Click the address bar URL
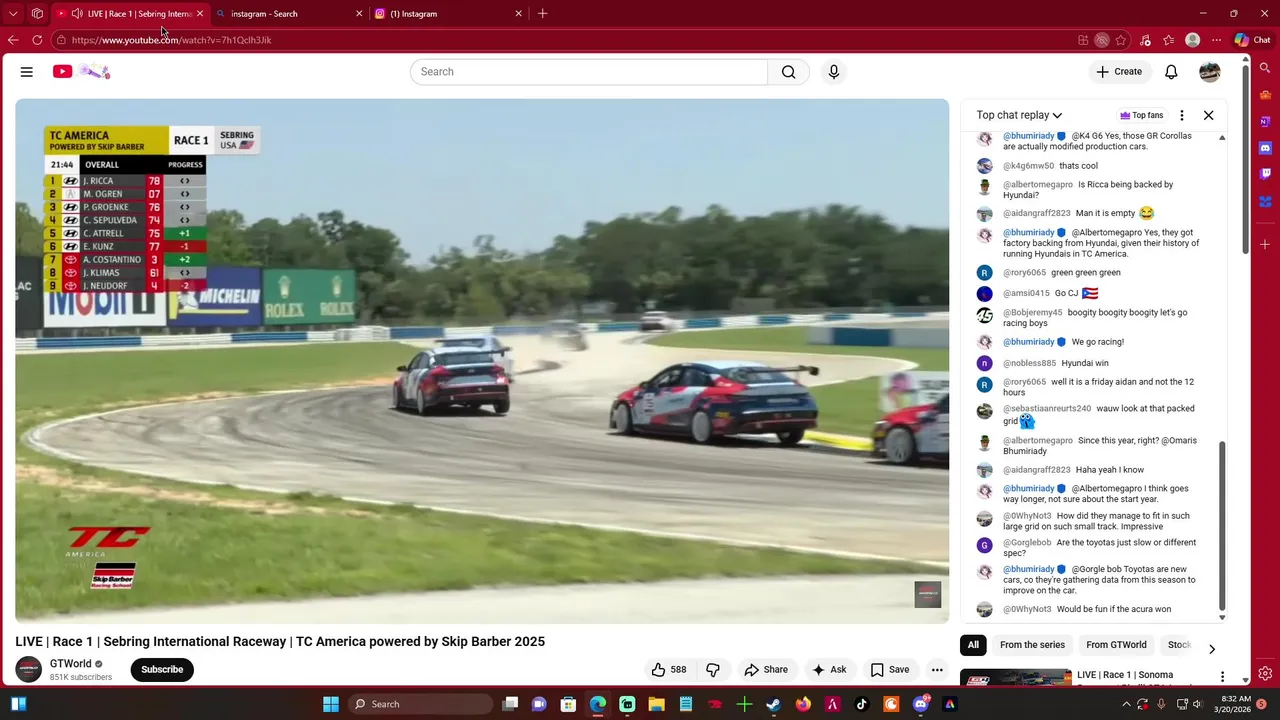 [172, 40]
